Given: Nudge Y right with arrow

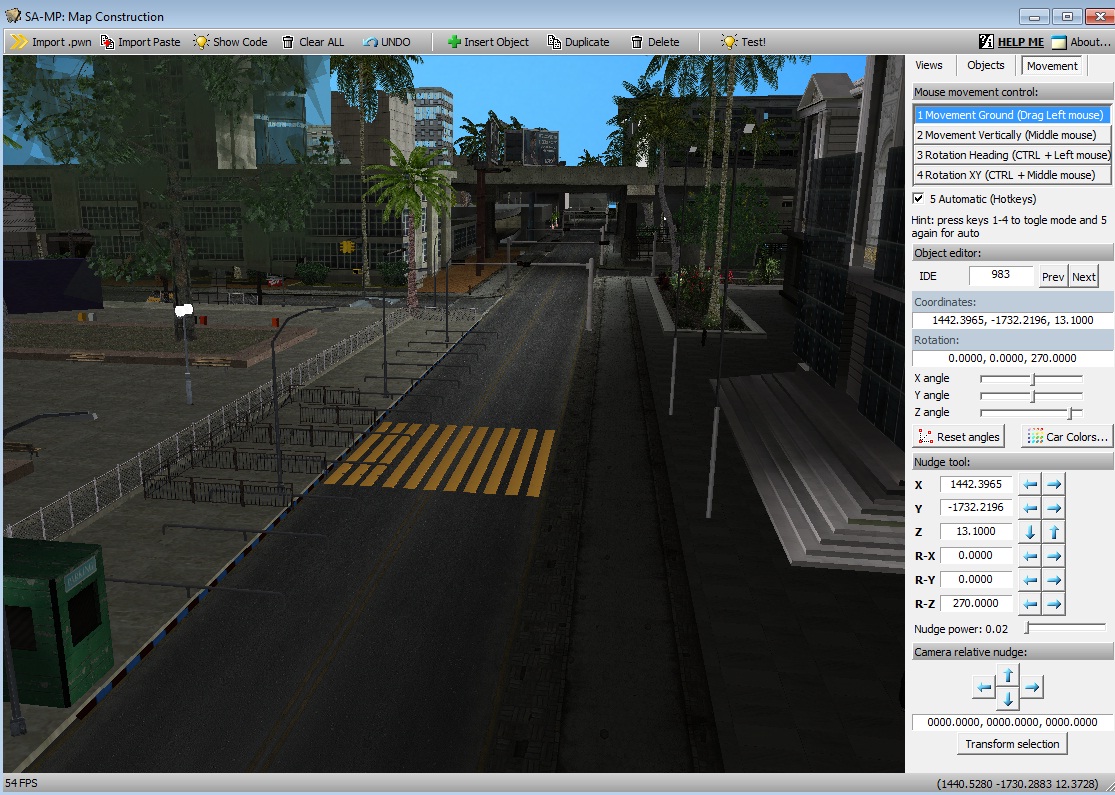Looking at the screenshot, I should (1054, 508).
